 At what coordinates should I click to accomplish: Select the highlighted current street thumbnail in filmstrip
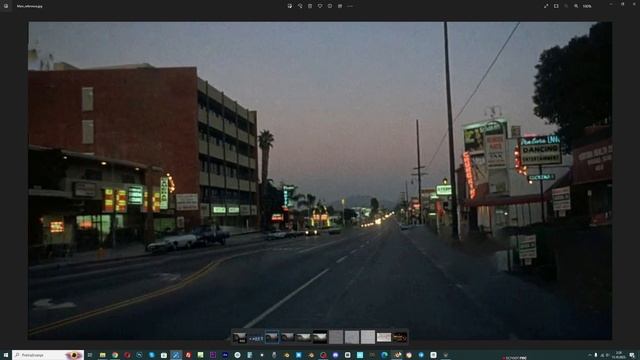tap(271, 337)
